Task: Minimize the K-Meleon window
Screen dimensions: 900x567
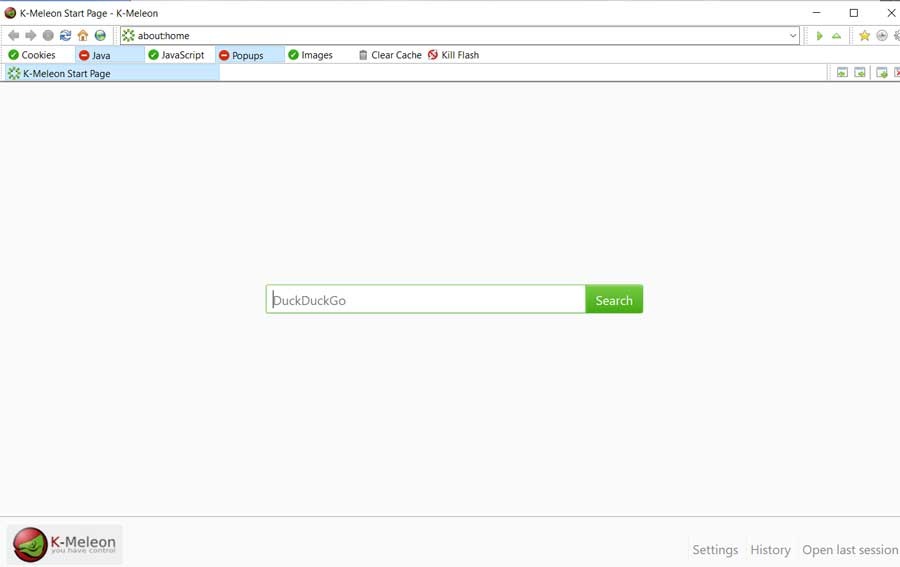Action: pos(816,13)
